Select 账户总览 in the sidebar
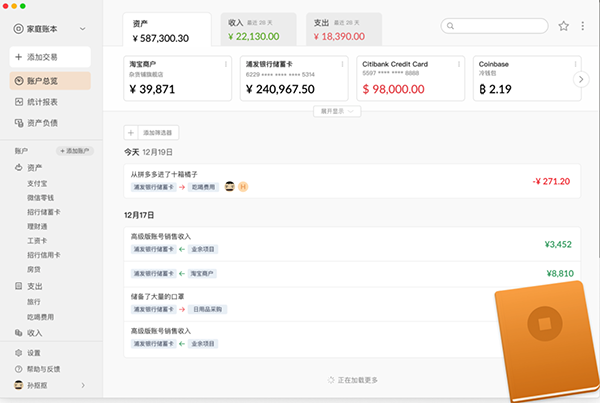The width and height of the screenshot is (600, 403). point(50,81)
